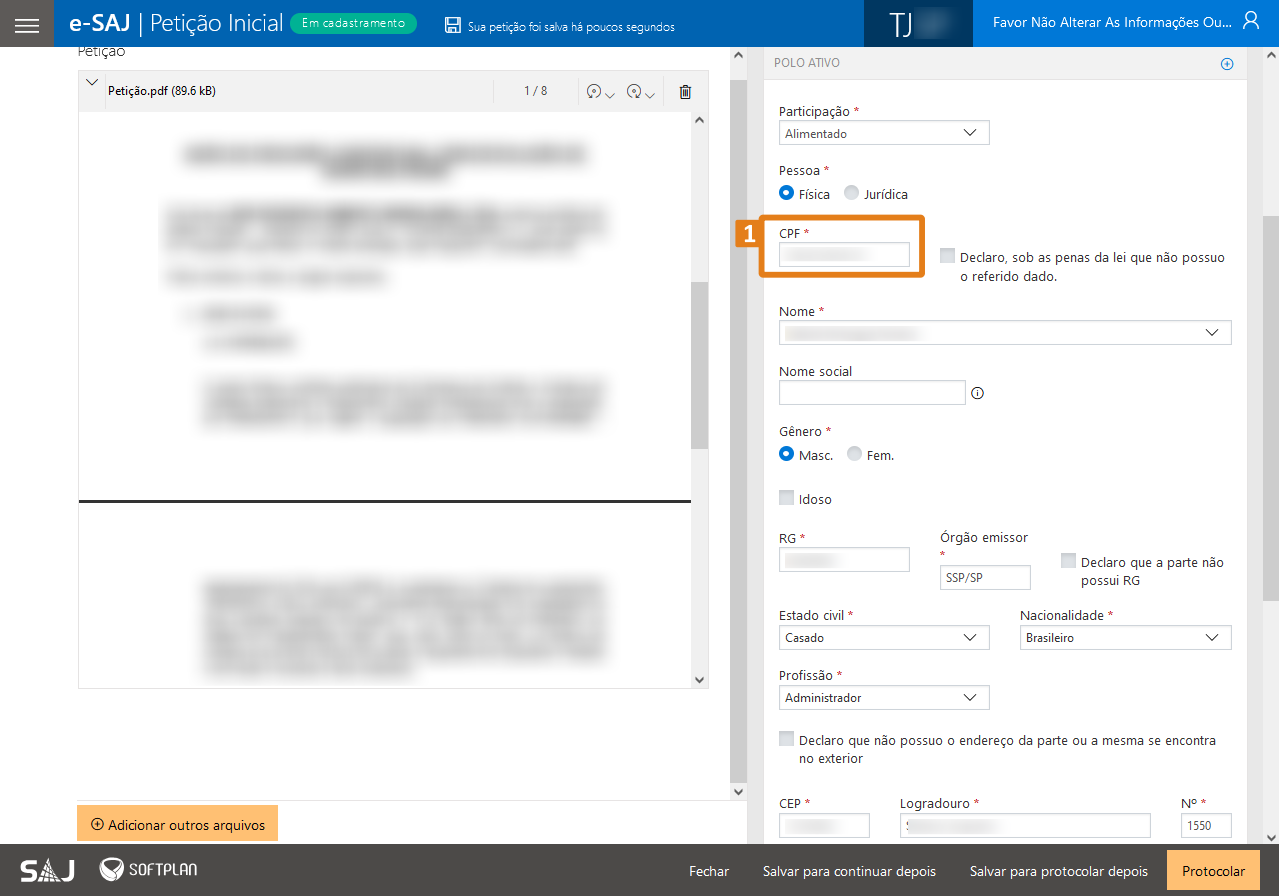
Task: Click the Protocolar button
Action: click(1213, 871)
